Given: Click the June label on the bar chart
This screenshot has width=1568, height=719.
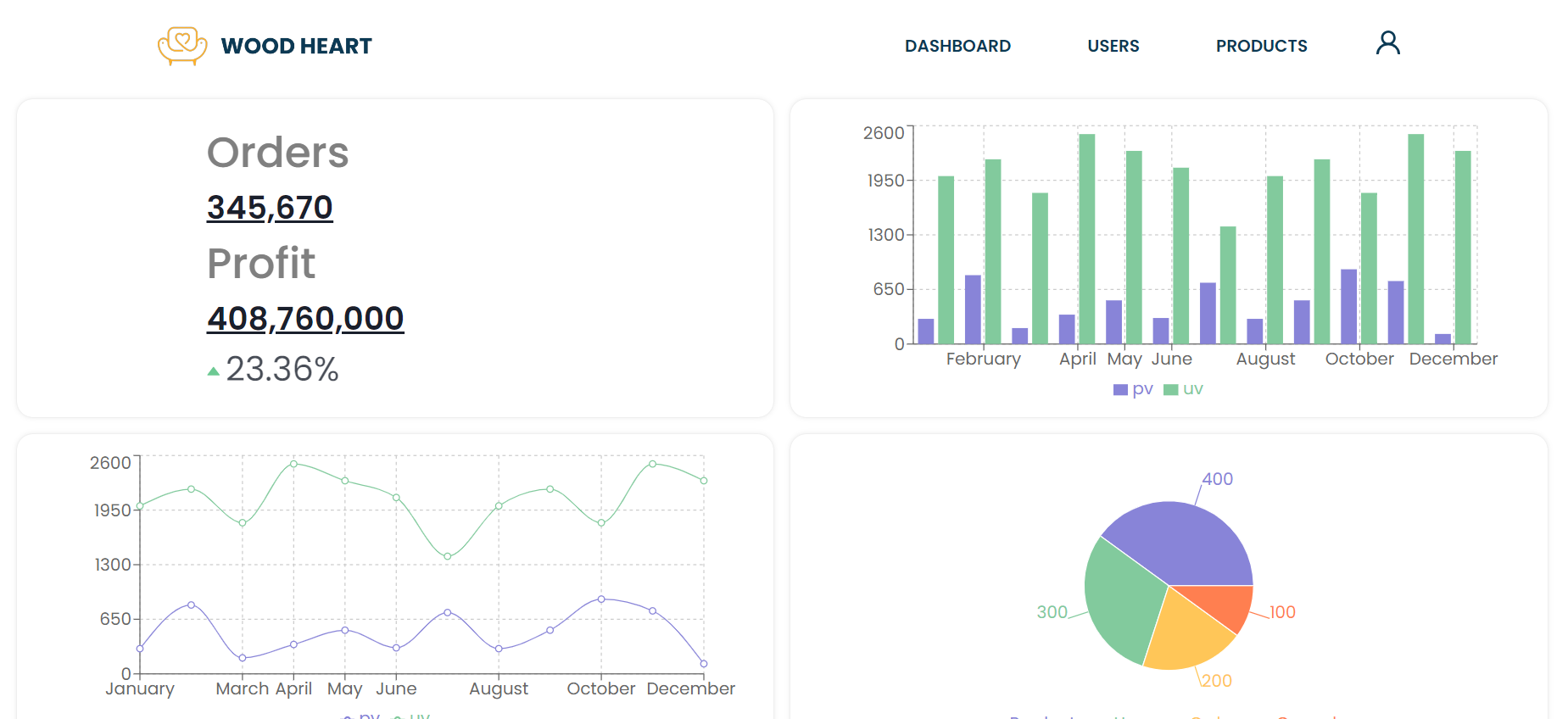Looking at the screenshot, I should [1172, 359].
